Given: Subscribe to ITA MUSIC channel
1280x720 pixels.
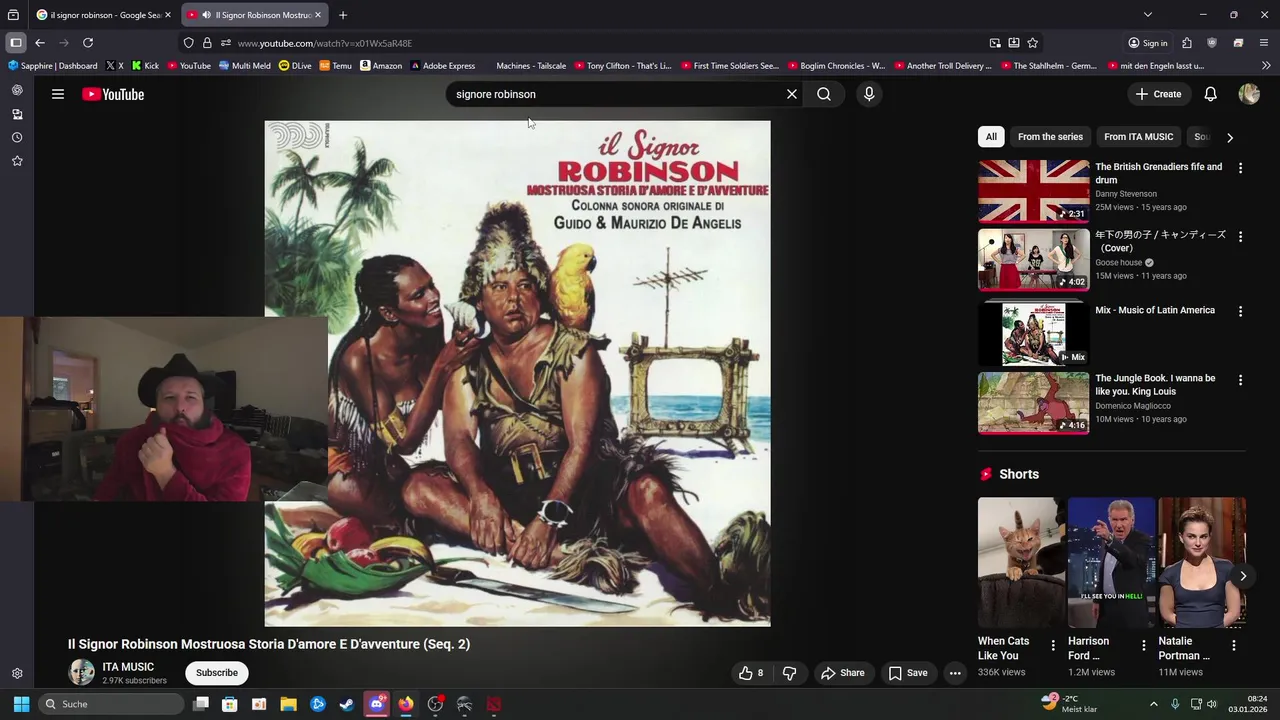Looking at the screenshot, I should click(x=217, y=673).
